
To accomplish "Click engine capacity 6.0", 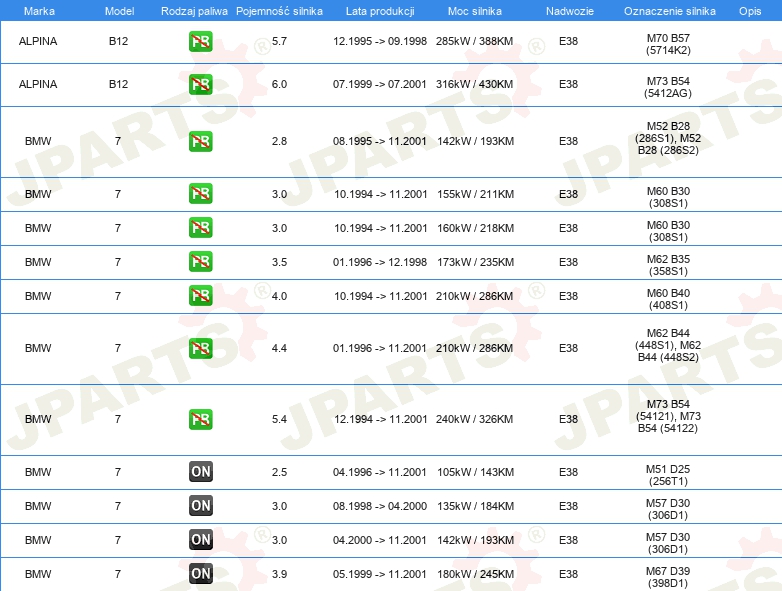I will tap(279, 84).
